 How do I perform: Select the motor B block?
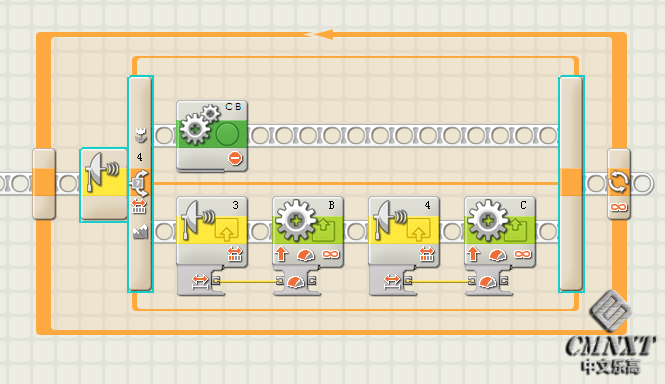[x=307, y=231]
